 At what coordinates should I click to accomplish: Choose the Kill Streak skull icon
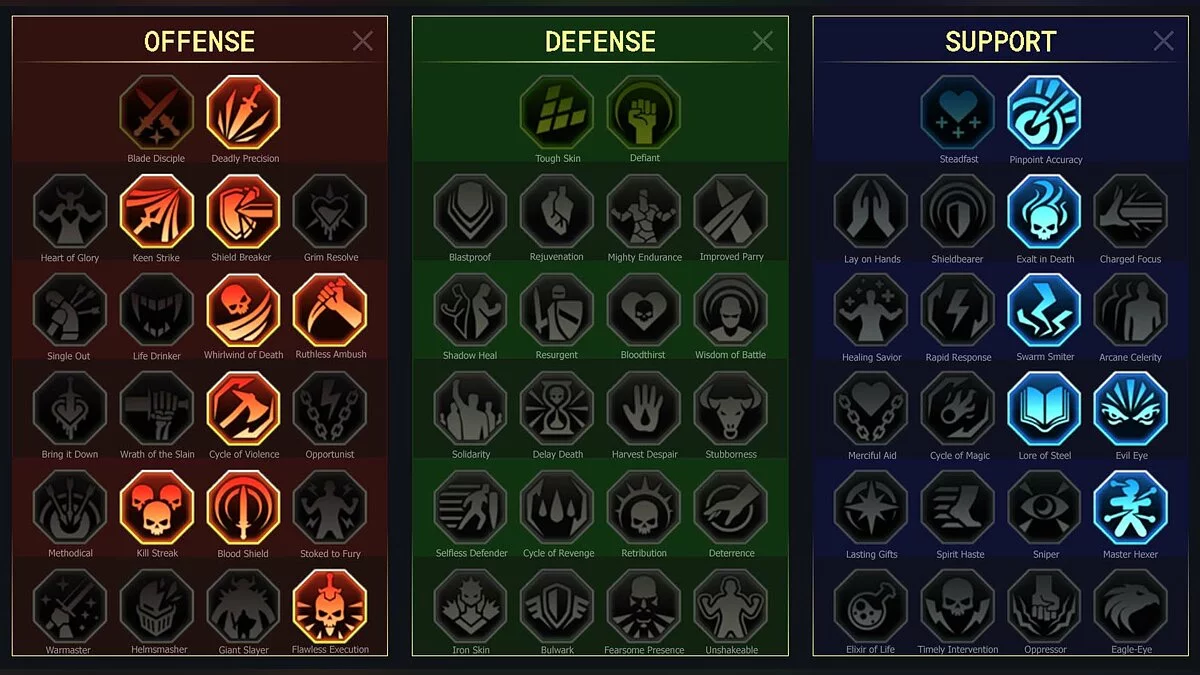pyautogui.click(x=157, y=507)
